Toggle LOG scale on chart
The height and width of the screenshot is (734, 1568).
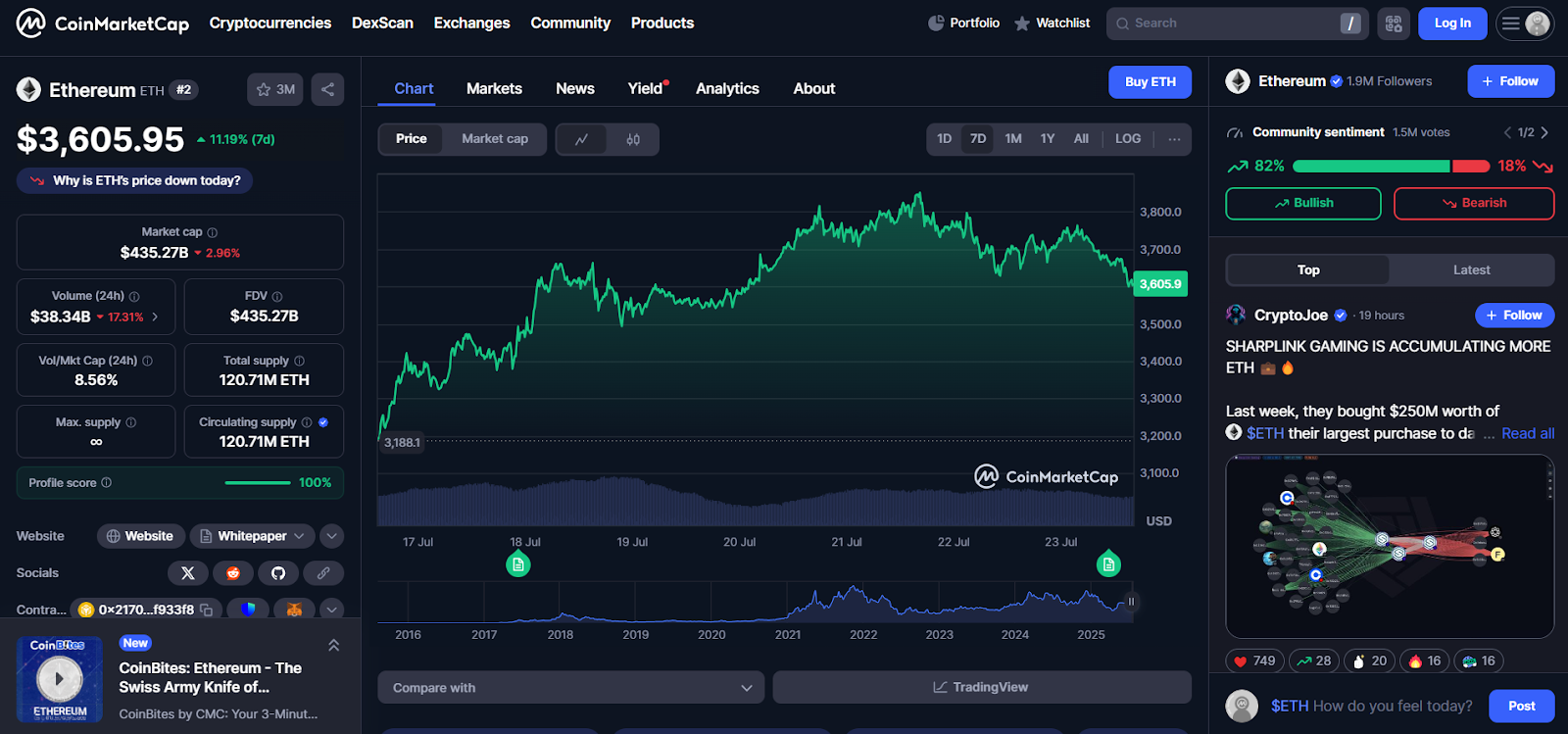click(x=1128, y=139)
